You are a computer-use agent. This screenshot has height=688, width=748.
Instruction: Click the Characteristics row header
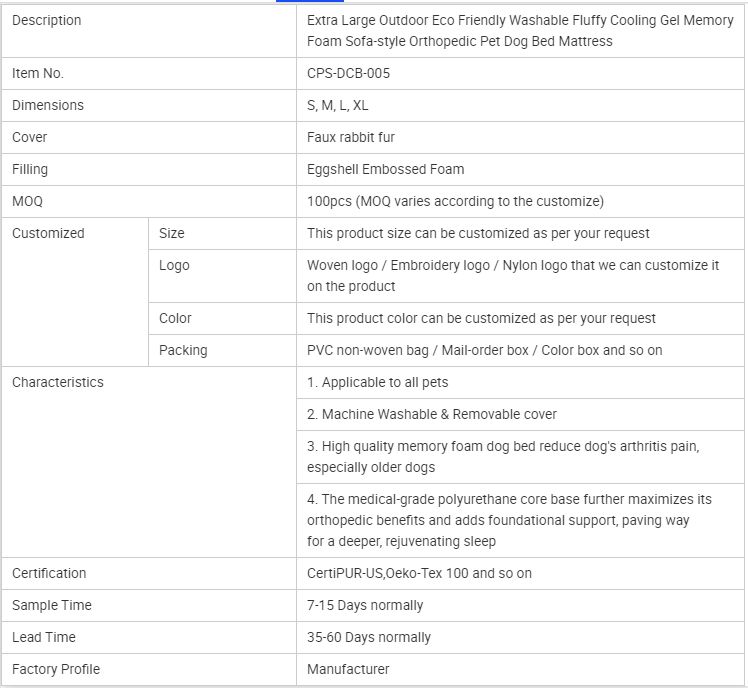pyautogui.click(x=57, y=382)
